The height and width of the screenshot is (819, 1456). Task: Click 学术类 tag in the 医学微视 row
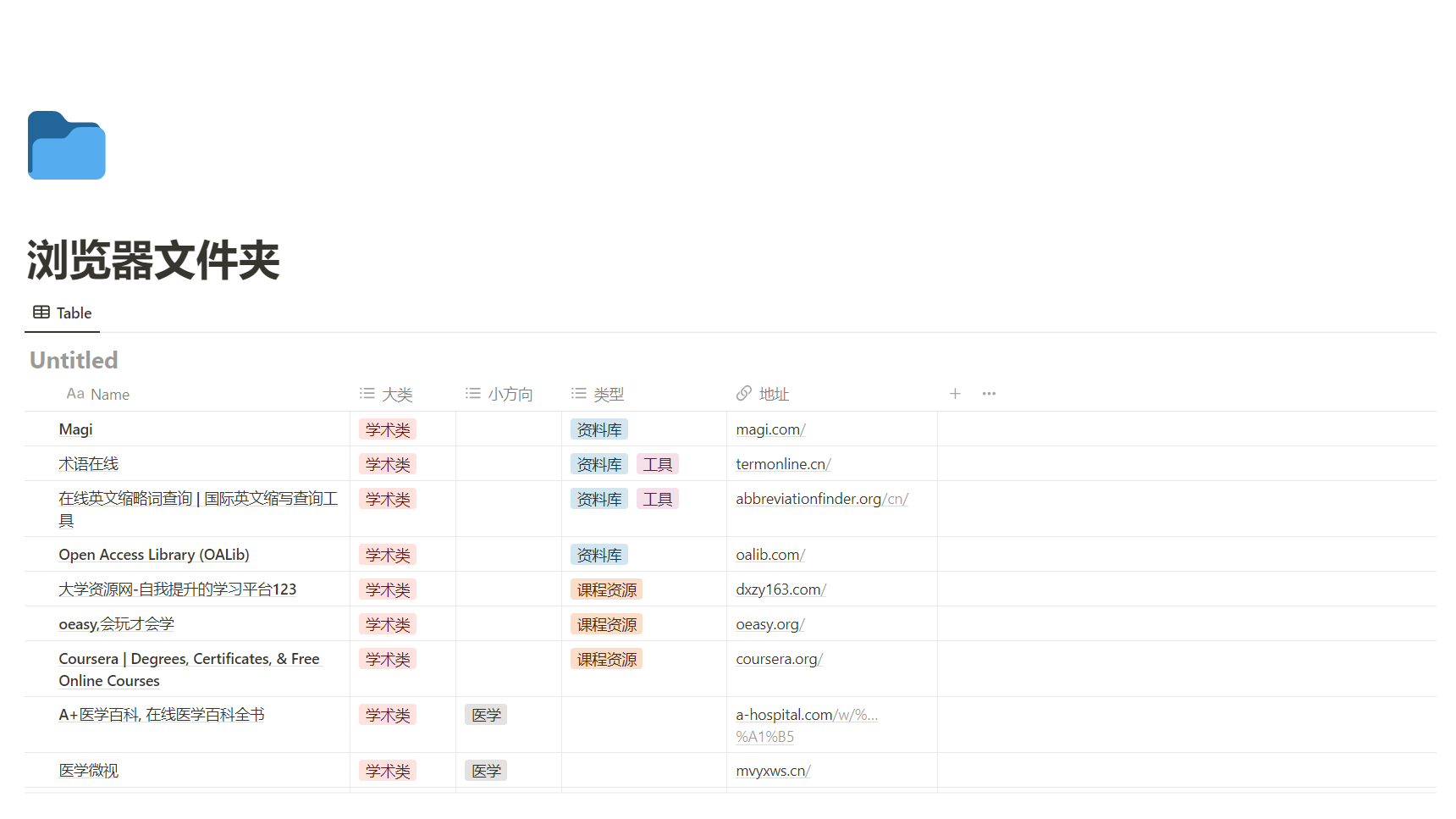(388, 771)
